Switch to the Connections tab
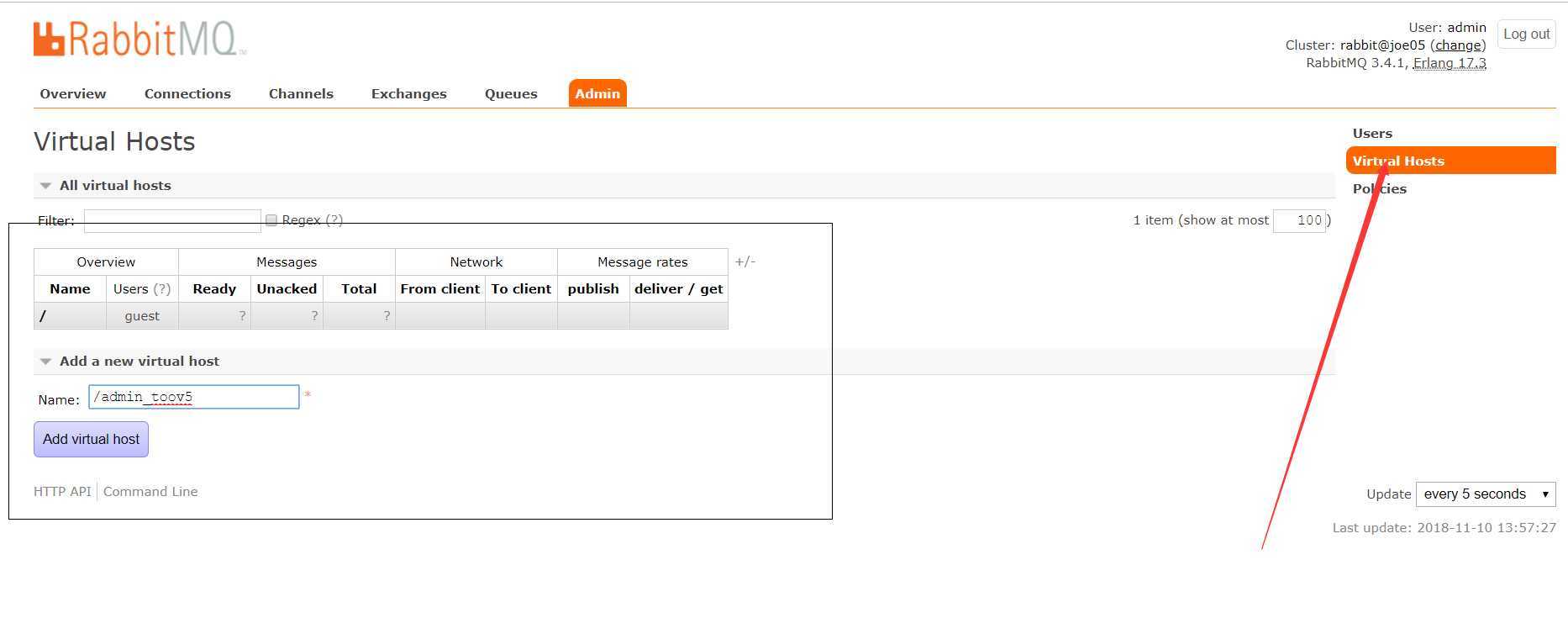Image resolution: width=1568 pixels, height=639 pixels. (x=187, y=93)
